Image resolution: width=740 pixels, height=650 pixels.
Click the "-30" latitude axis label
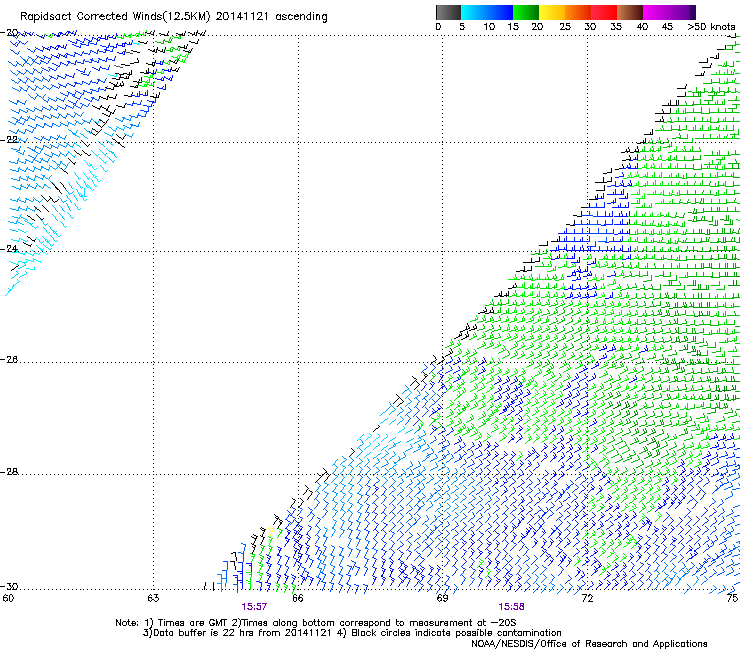pyautogui.click(x=9, y=586)
